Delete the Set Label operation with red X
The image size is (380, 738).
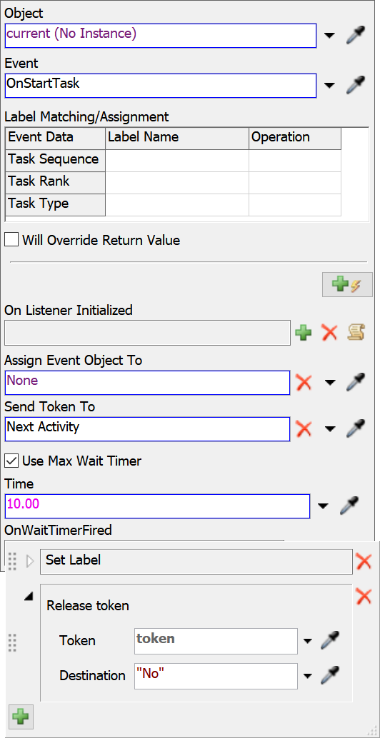click(364, 561)
